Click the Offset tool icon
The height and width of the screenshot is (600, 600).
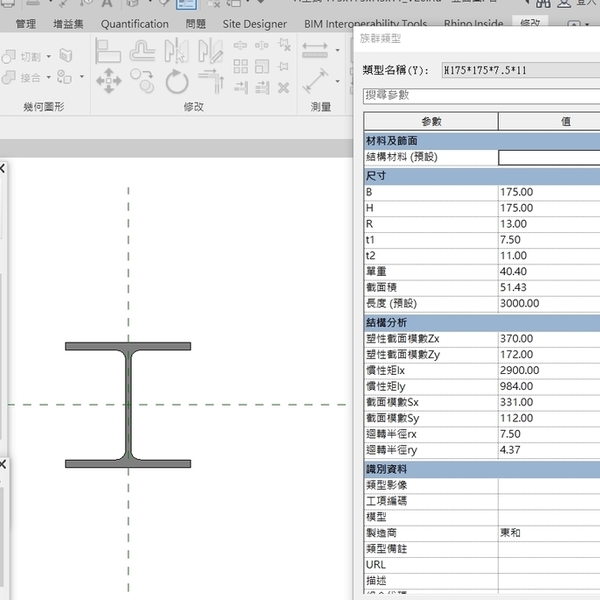click(141, 50)
